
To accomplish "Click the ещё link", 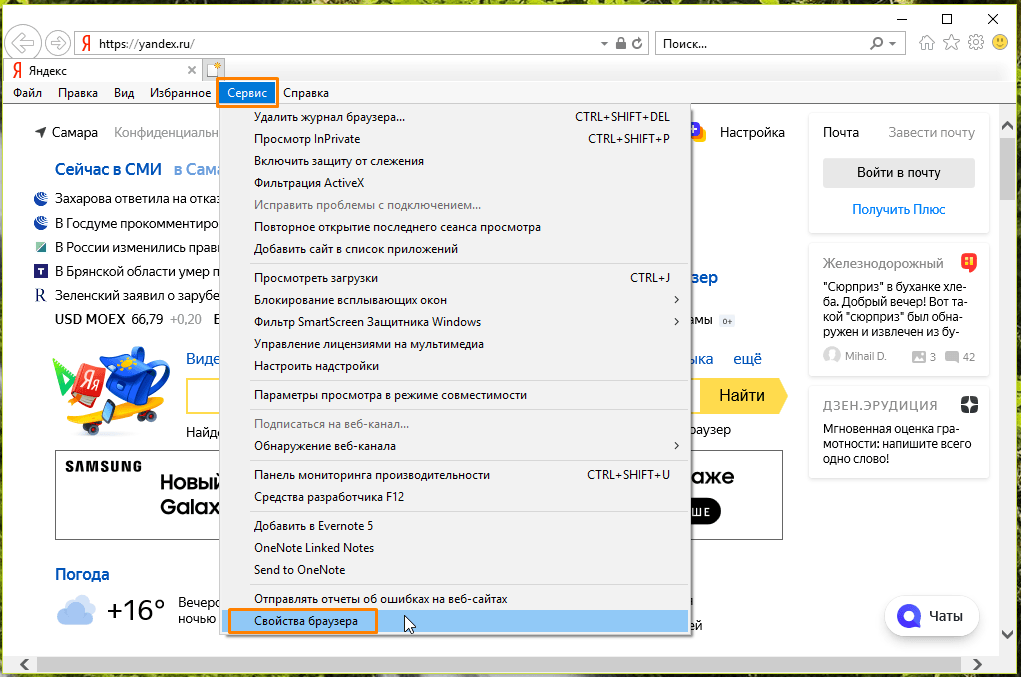I will [747, 359].
